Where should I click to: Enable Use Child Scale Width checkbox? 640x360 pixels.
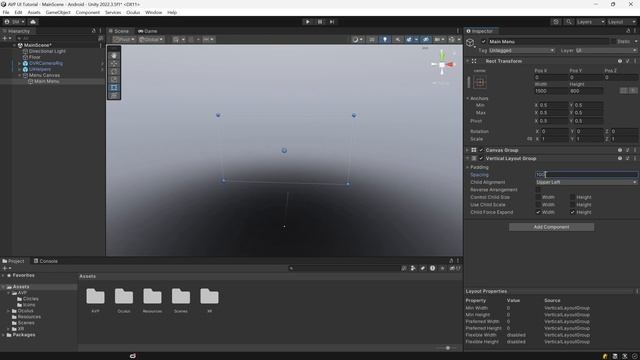point(538,204)
